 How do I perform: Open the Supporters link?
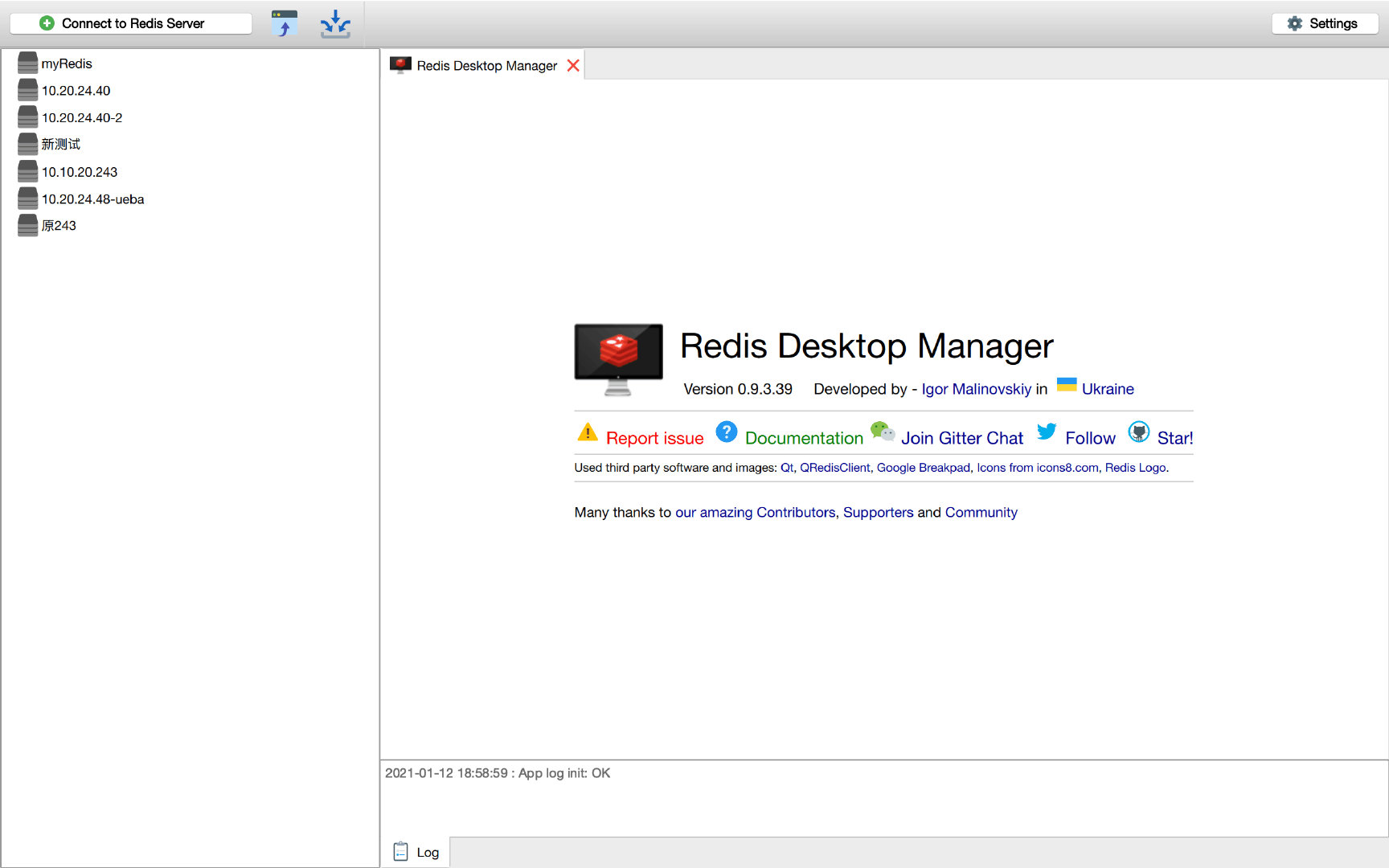click(878, 513)
